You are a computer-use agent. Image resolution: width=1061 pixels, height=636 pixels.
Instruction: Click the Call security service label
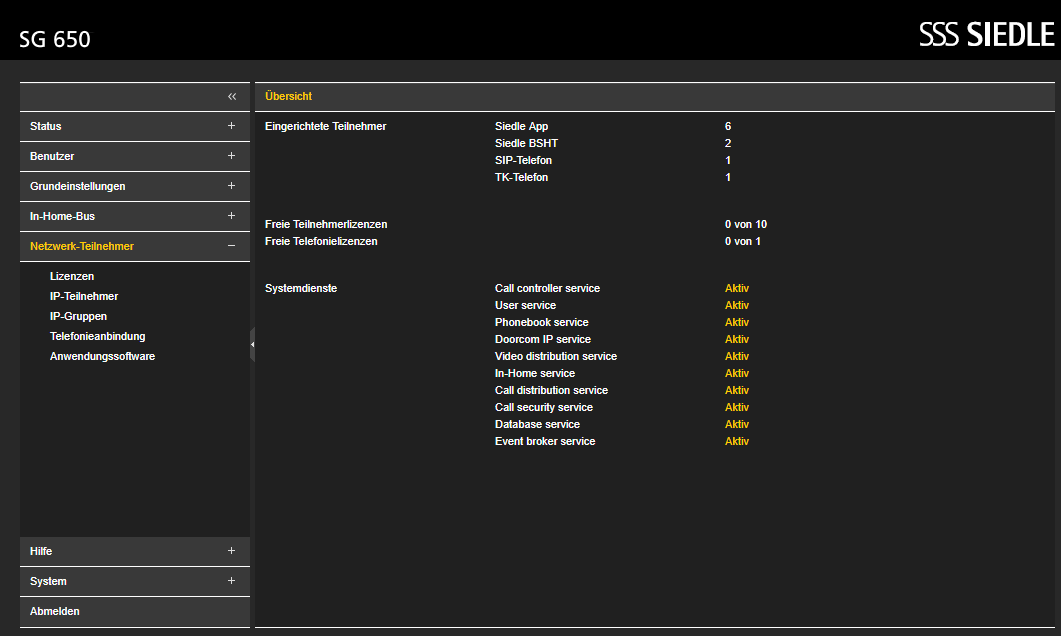coord(543,407)
